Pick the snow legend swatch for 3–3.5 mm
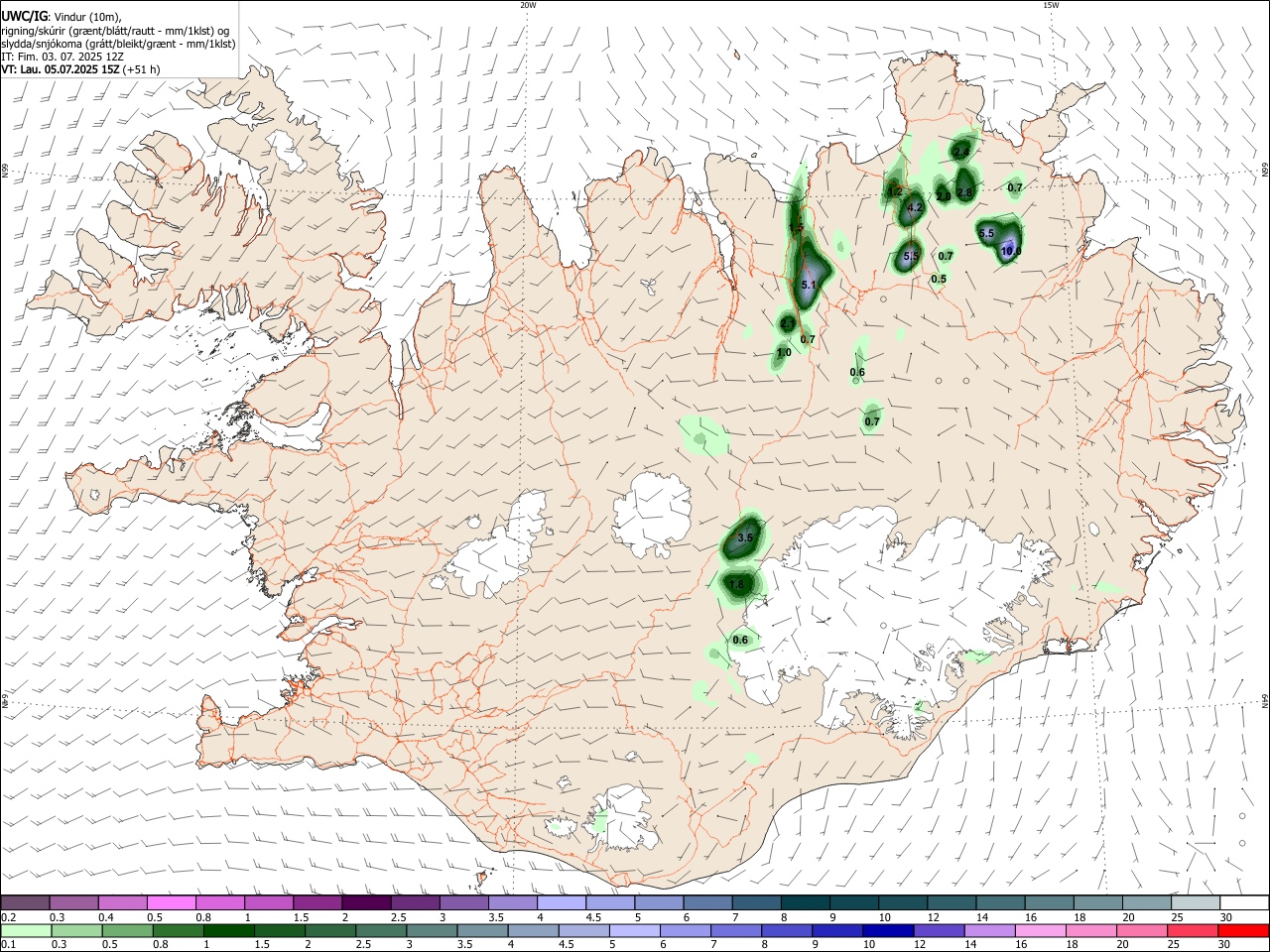The width and height of the screenshot is (1270, 952). tap(464, 903)
